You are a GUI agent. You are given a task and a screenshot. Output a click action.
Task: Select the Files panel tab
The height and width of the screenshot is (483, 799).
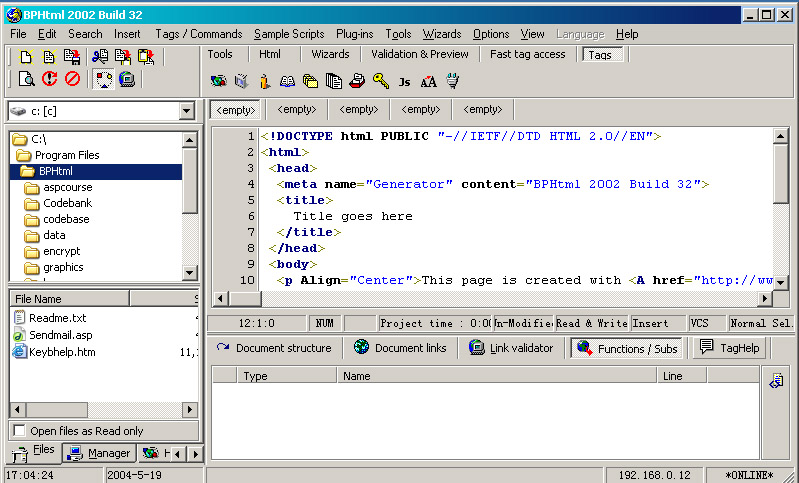point(34,452)
